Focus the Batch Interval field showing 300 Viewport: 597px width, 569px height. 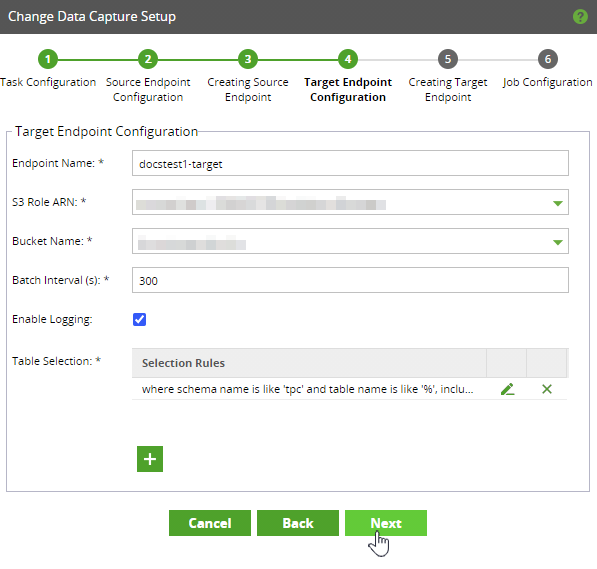click(x=350, y=280)
